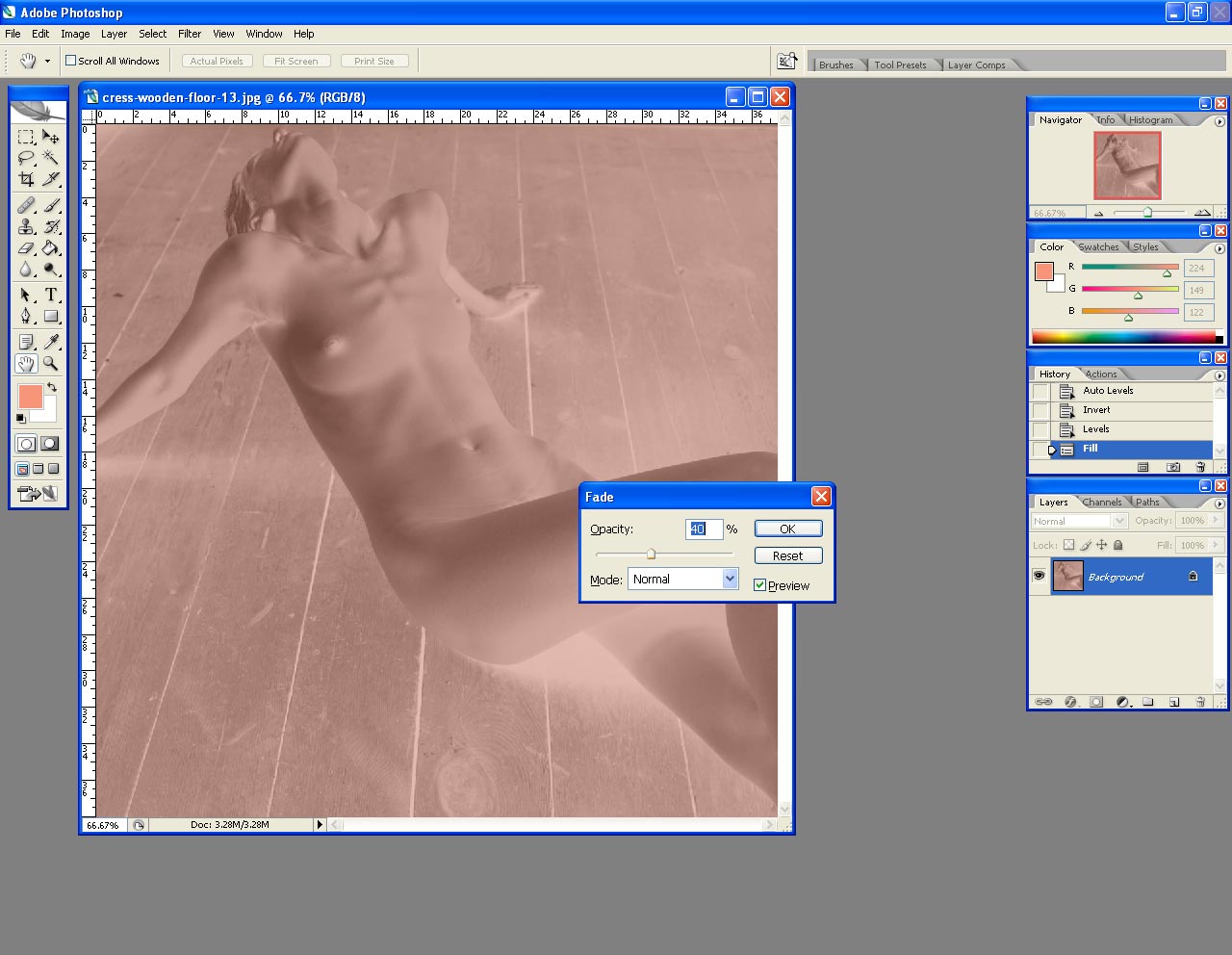The image size is (1232, 955).
Task: Select the Crop tool
Action: click(26, 179)
